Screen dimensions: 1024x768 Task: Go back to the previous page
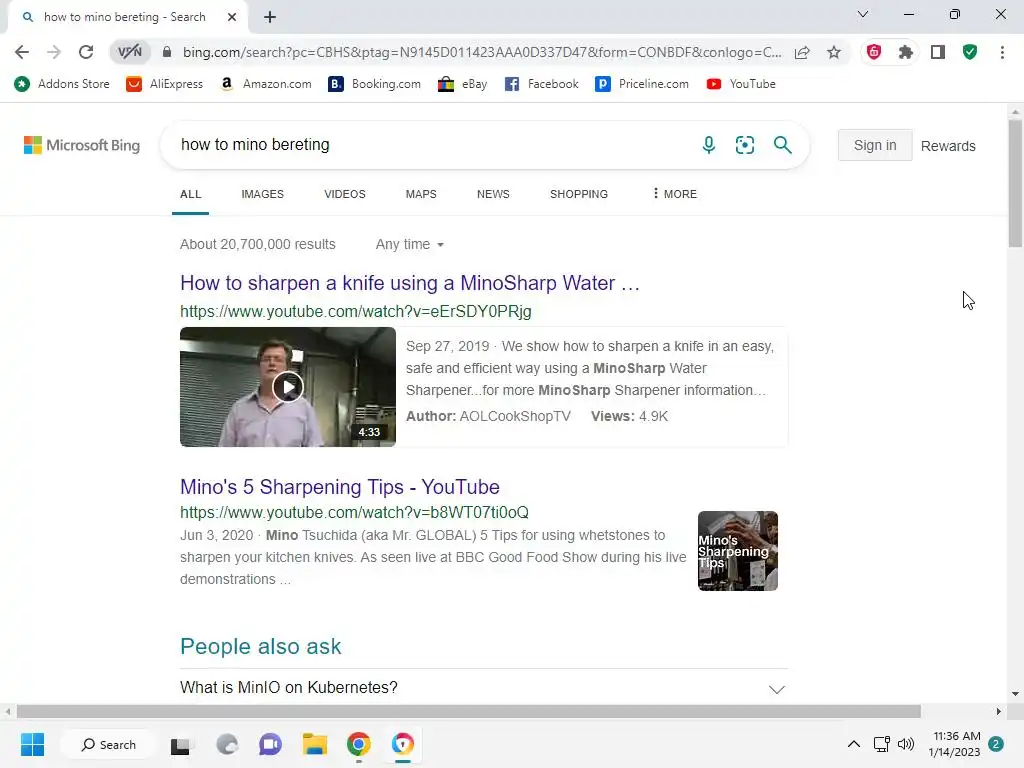(22, 52)
